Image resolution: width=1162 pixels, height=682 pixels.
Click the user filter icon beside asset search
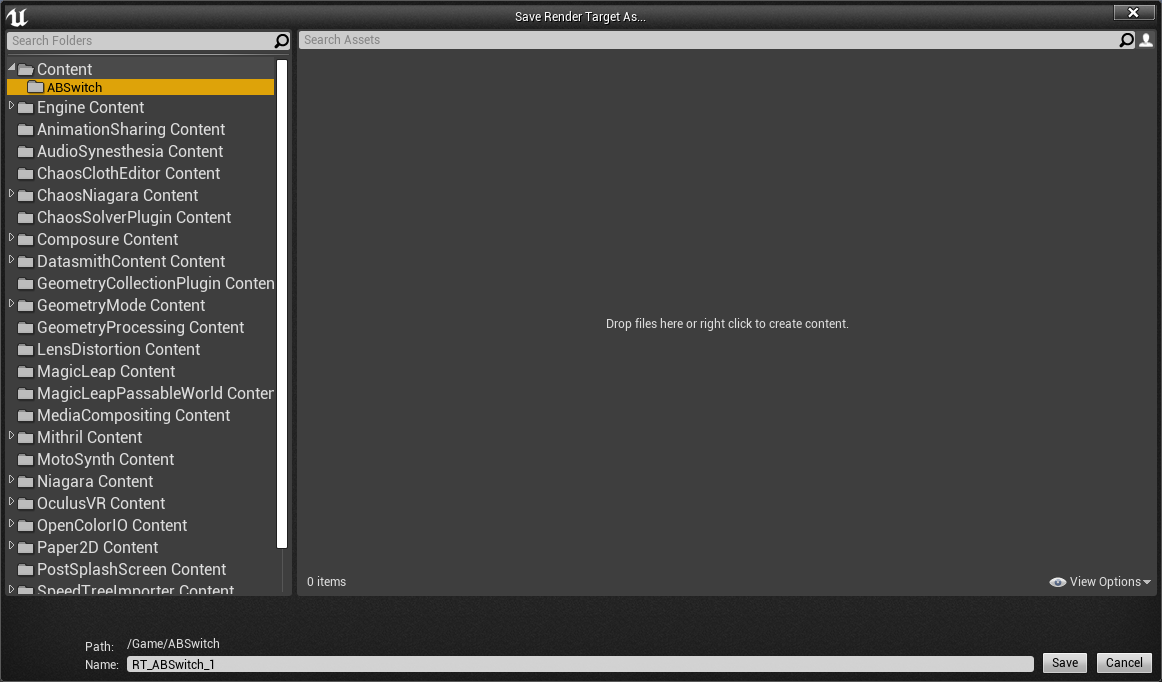click(1146, 40)
